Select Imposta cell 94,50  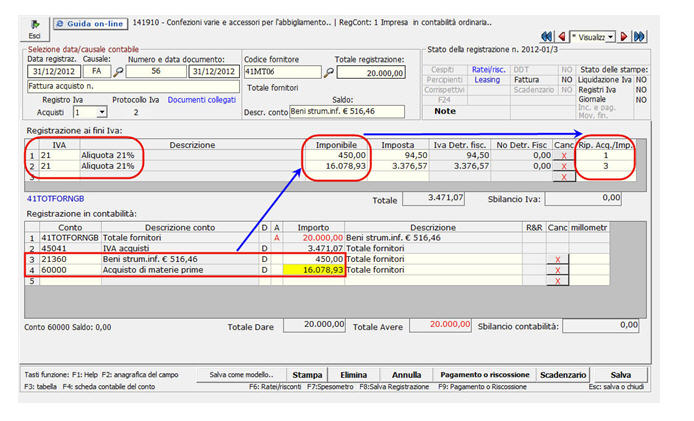point(398,155)
